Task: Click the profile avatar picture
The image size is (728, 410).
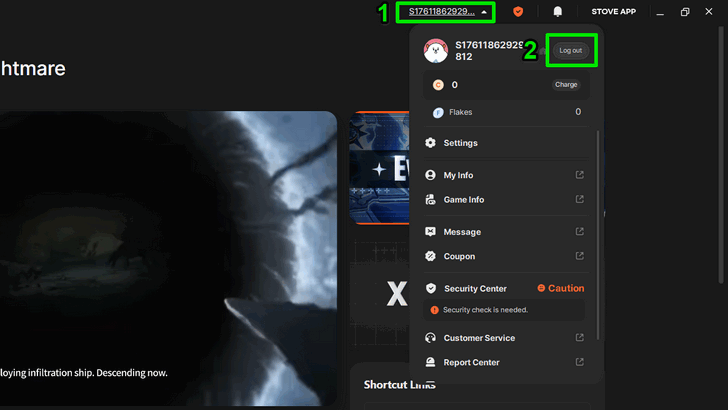Action: 435,51
